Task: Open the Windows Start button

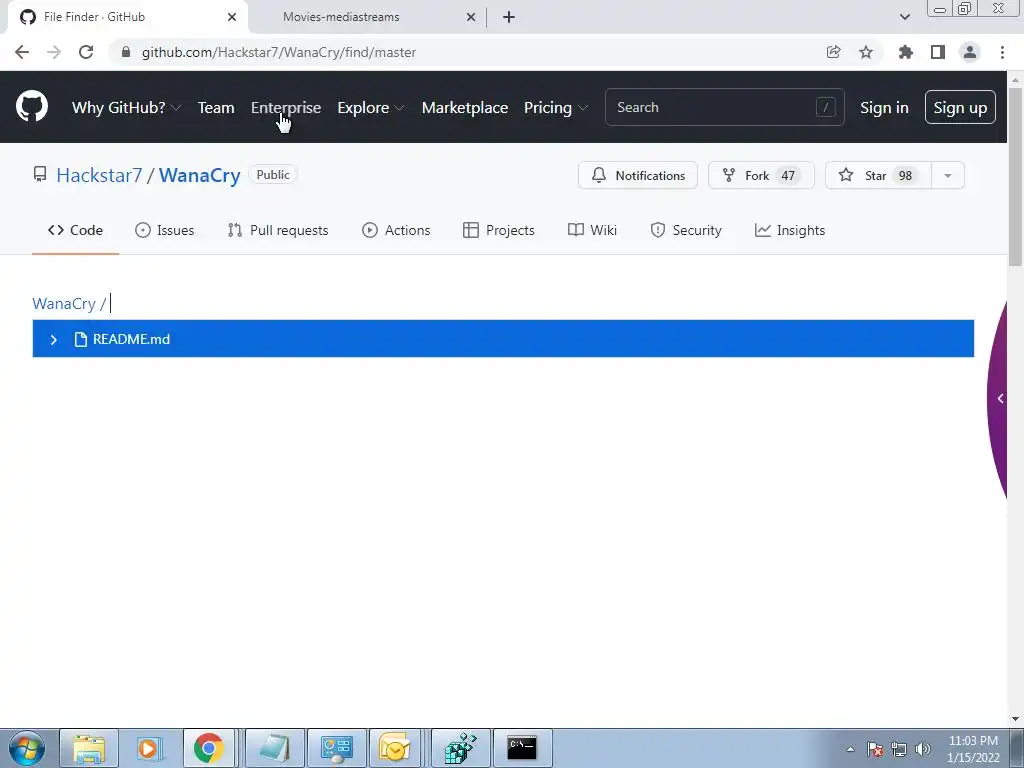Action: (27, 748)
